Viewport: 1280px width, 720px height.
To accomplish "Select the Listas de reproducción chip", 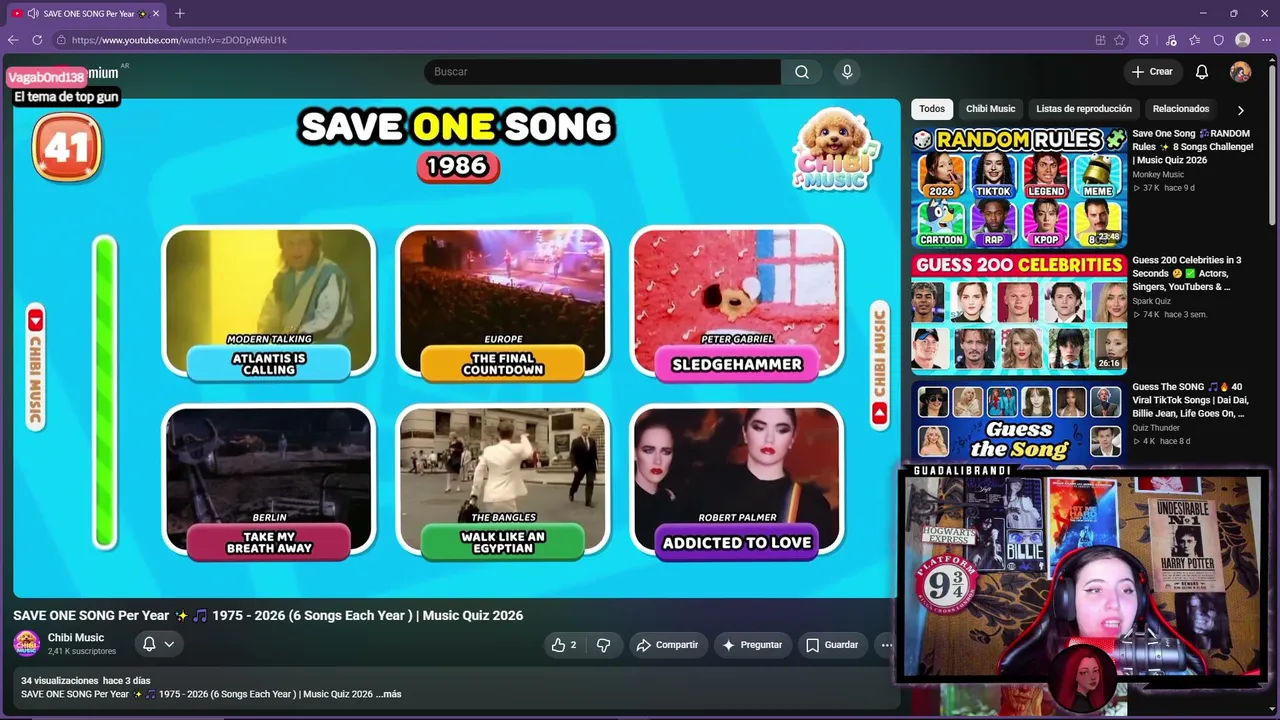I will coord(1084,109).
